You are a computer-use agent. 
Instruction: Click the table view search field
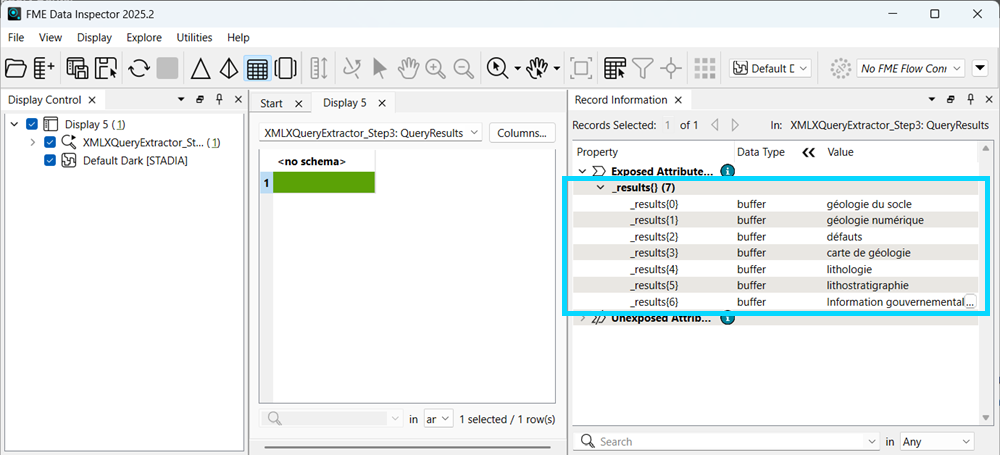tap(332, 419)
